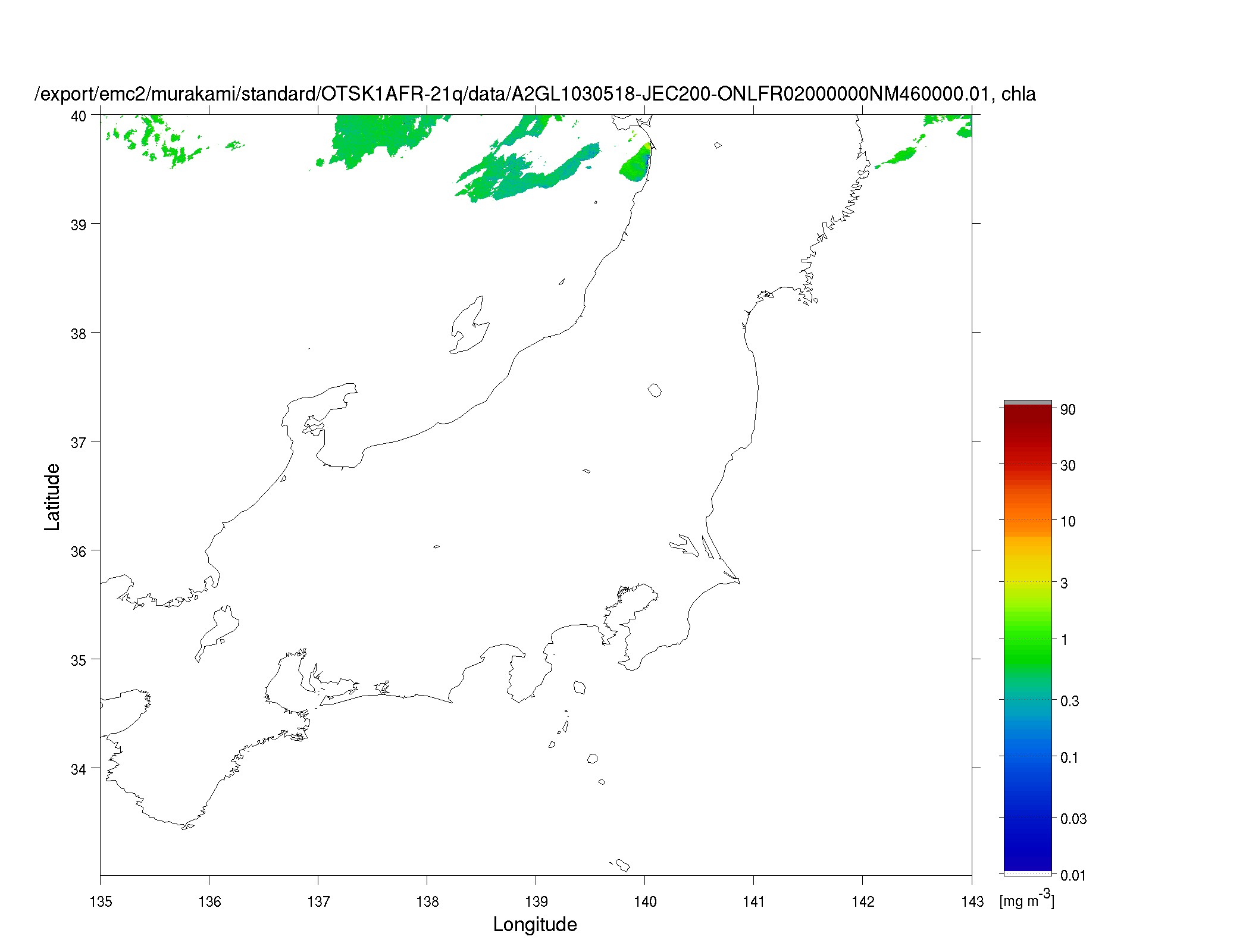
Task: Click longitude tick label 143
Action: pyautogui.click(x=972, y=901)
